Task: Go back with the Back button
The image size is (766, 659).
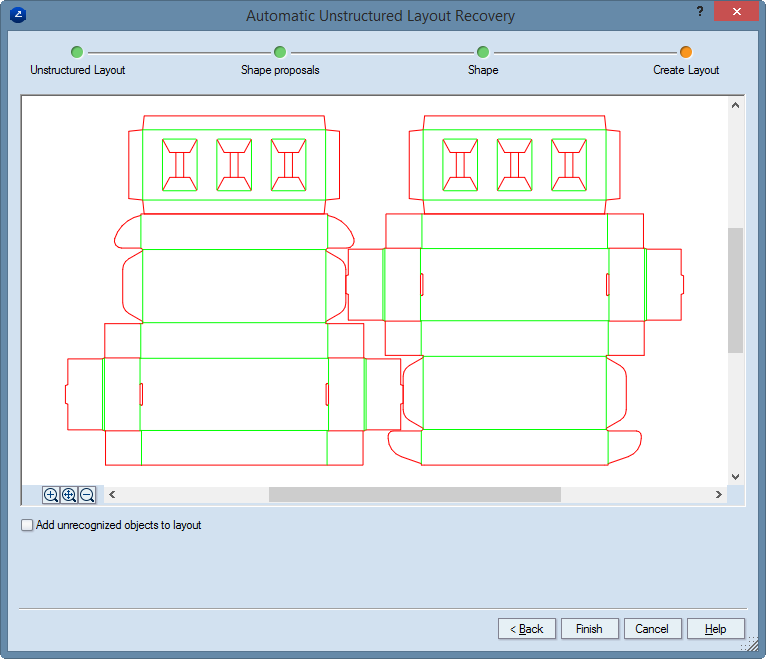Action: pyautogui.click(x=526, y=629)
